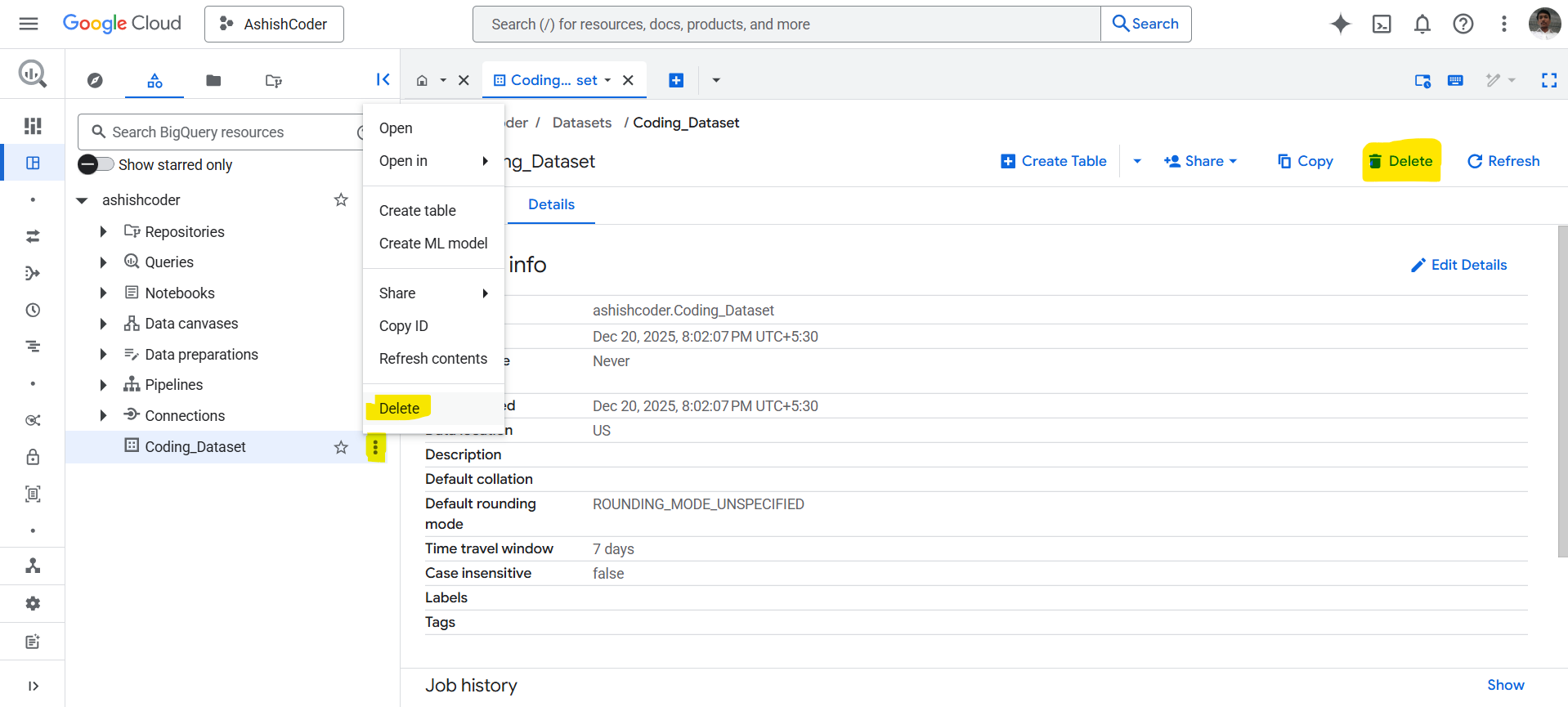Switch to the compass Explorer tab
The image size is (1568, 707).
coord(95,80)
